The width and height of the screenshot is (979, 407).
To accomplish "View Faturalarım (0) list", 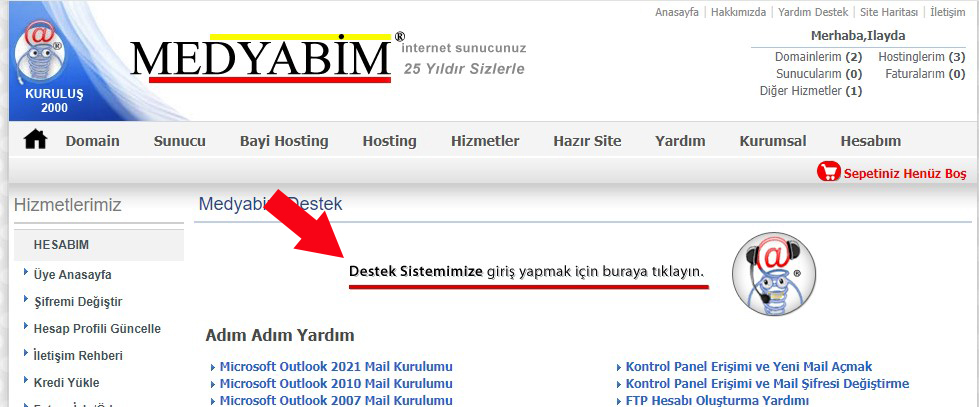I will pyautogui.click(x=925, y=74).
